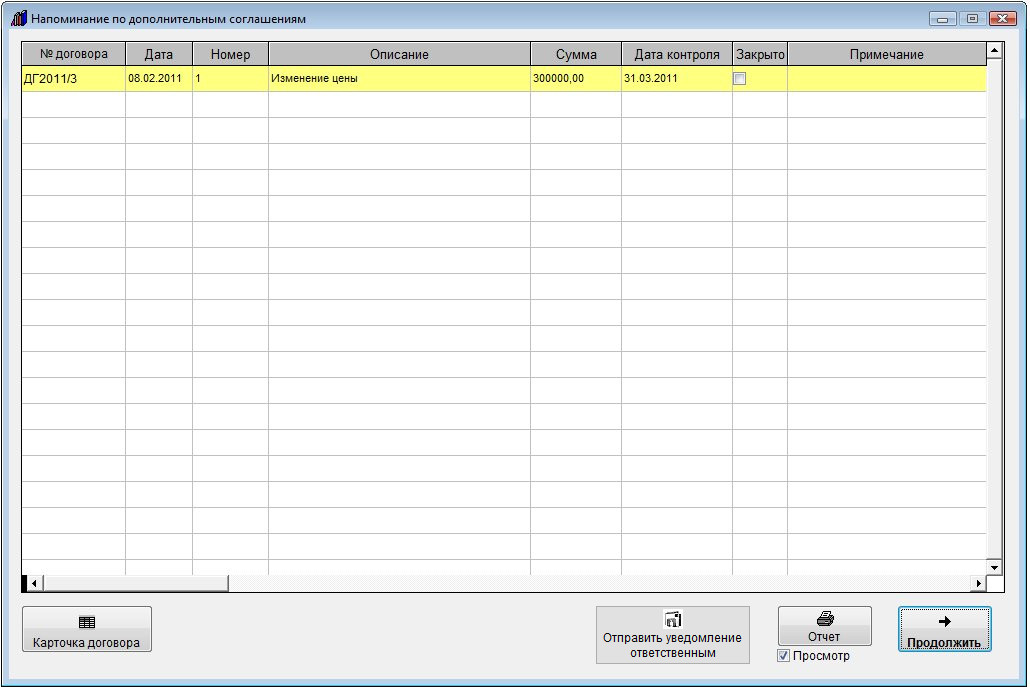Select the Номер column header
The image size is (1030, 687).
click(231, 54)
